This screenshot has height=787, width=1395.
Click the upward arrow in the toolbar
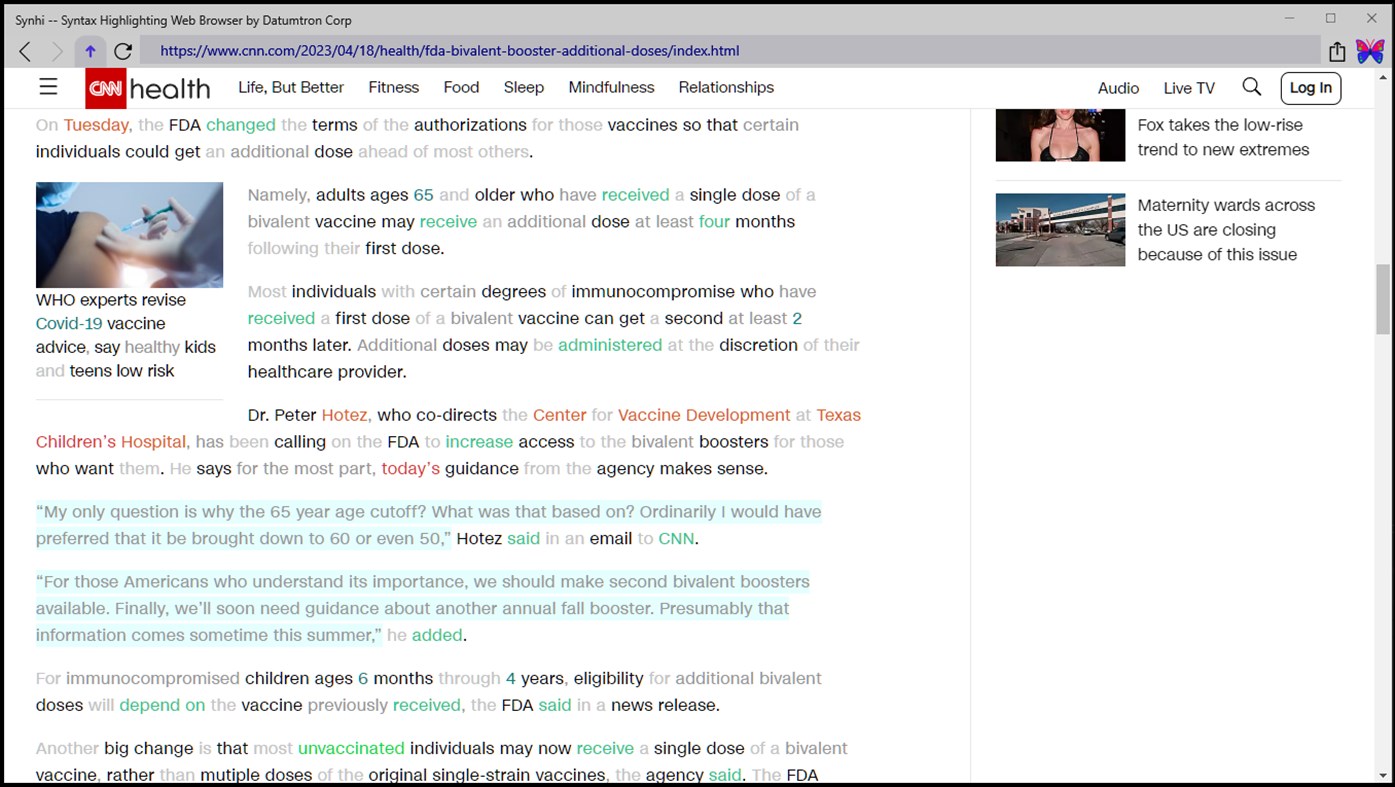89,50
